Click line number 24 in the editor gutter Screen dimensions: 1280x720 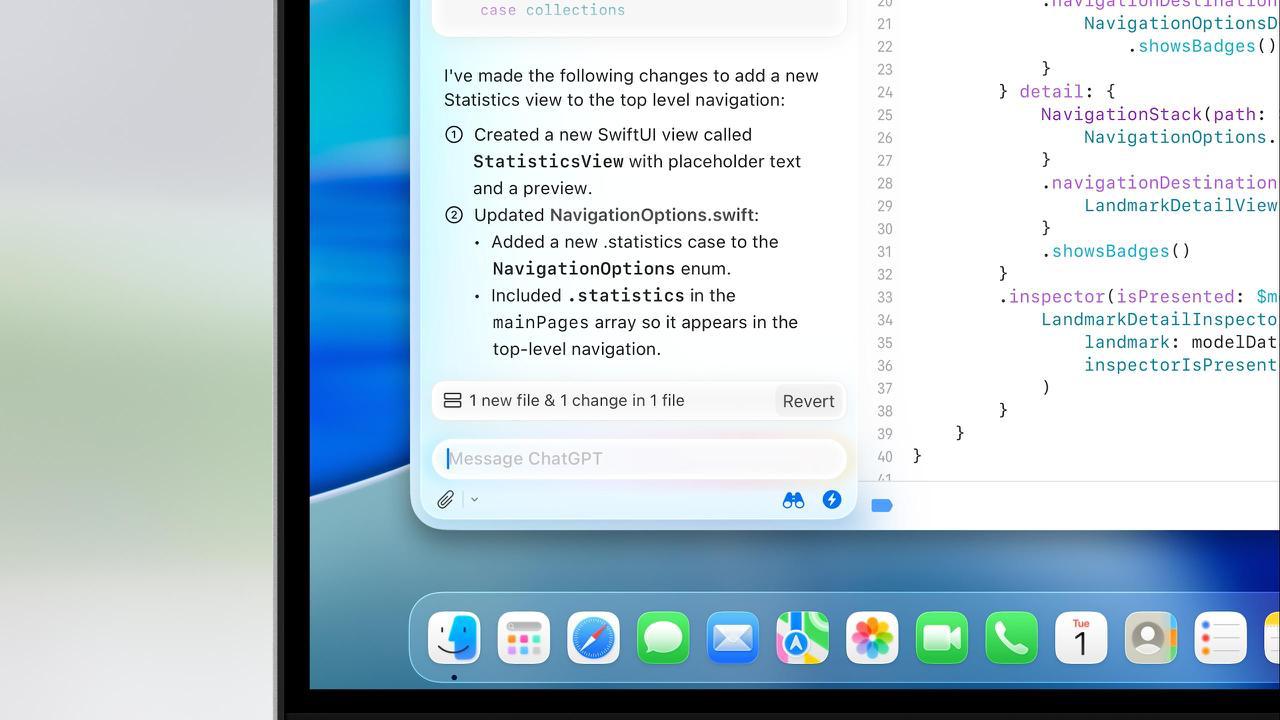point(884,92)
